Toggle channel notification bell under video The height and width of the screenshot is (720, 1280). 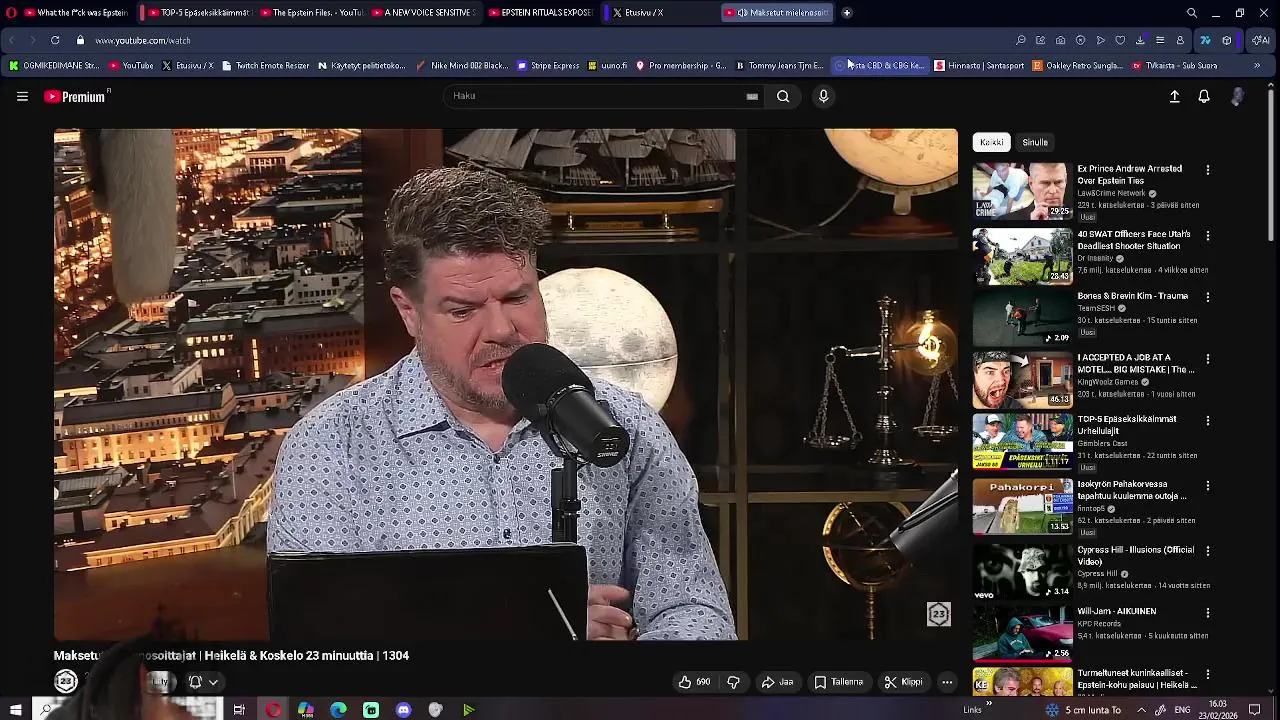coord(195,682)
